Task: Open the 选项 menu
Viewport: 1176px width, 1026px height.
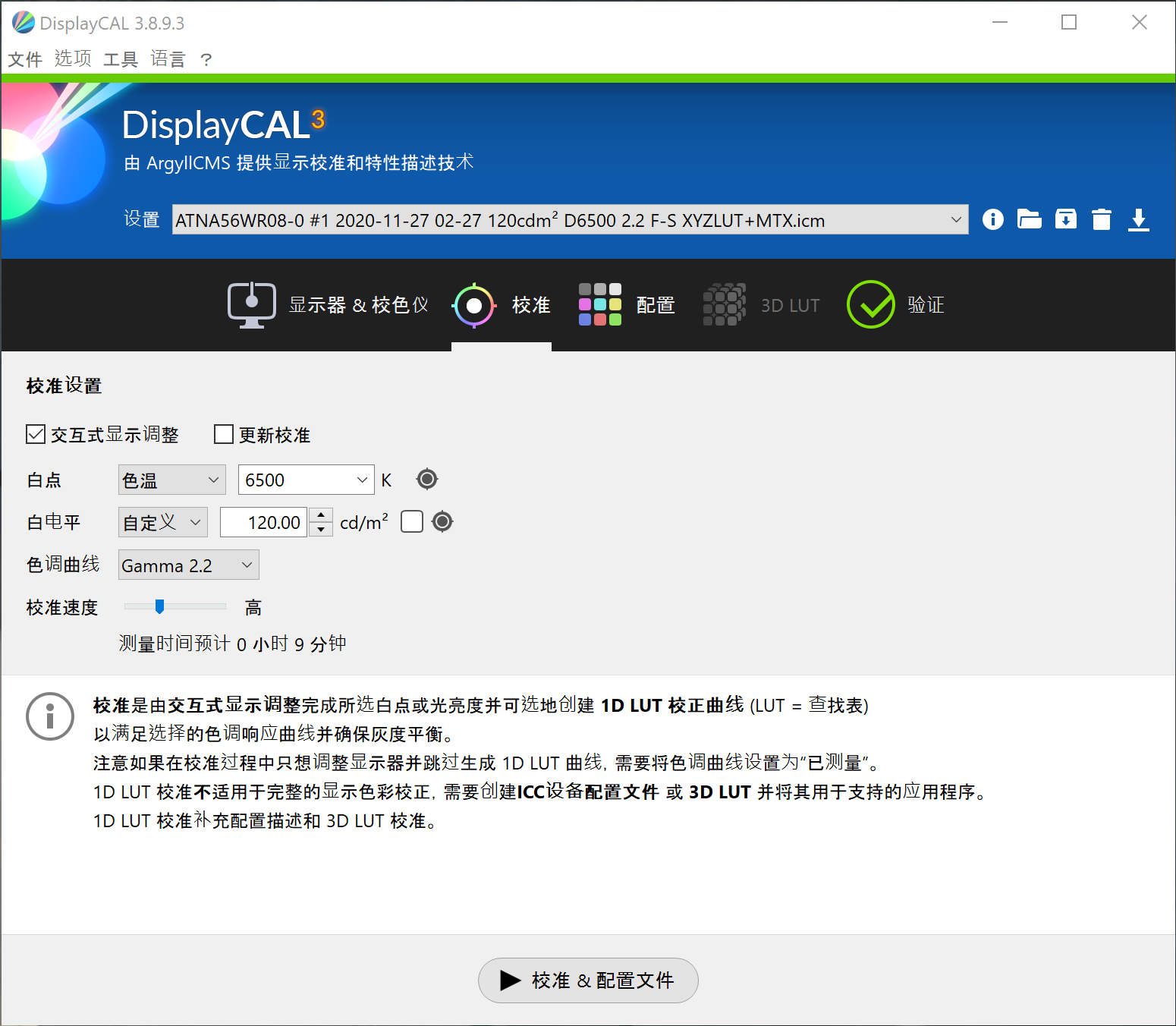Action: coord(73,59)
